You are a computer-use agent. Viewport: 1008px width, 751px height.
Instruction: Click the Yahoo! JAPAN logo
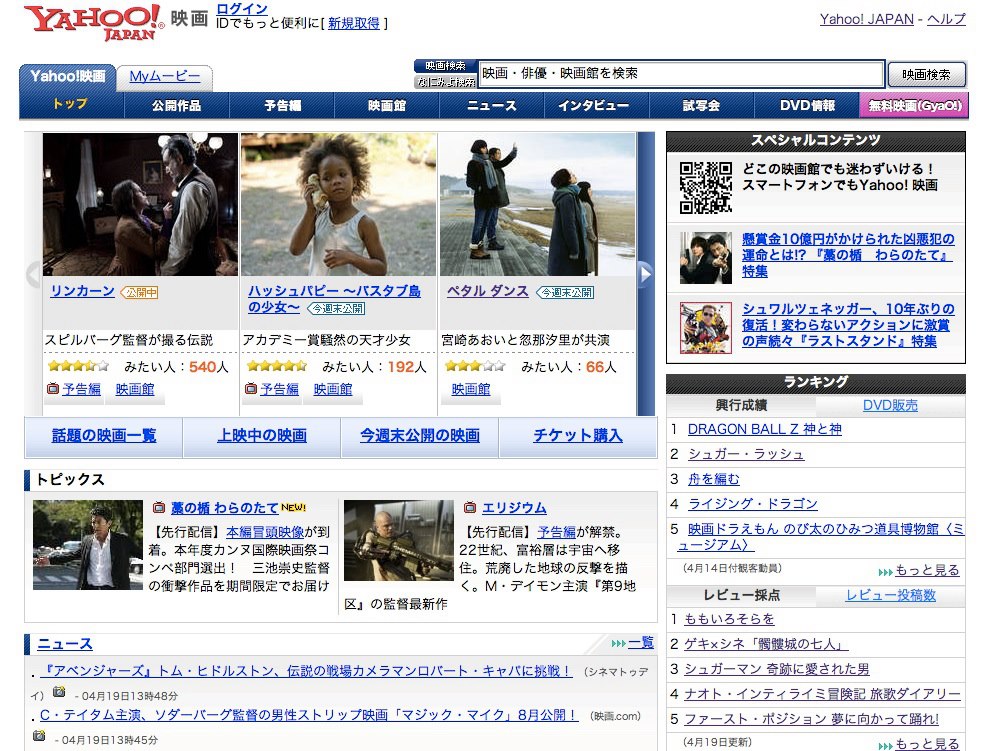(94, 23)
